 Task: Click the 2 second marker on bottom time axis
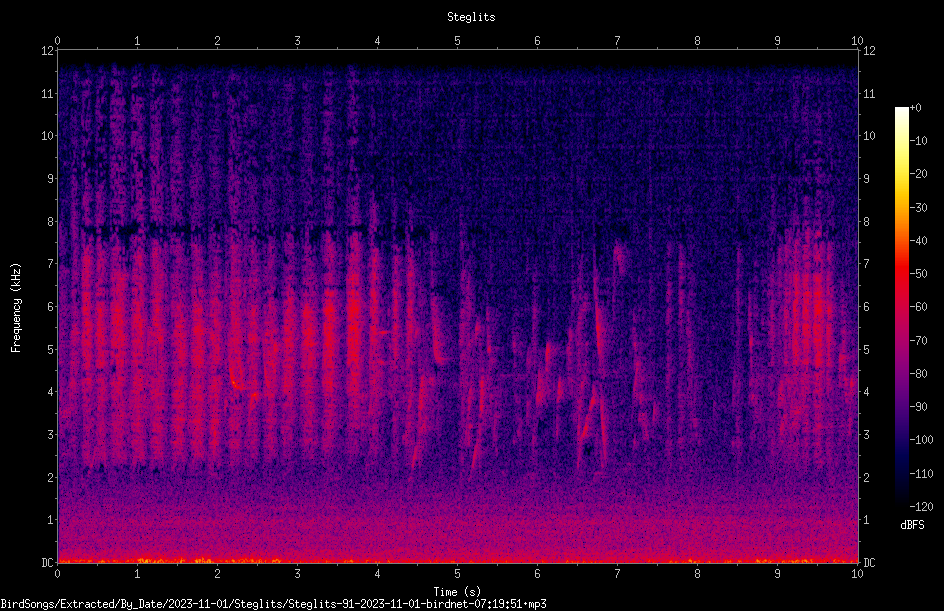coord(217,574)
